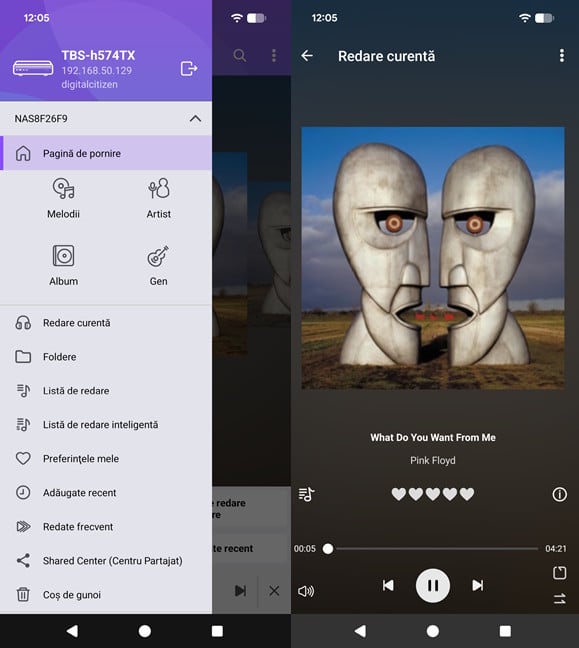
Task: Pause the current song
Action: (x=433, y=585)
